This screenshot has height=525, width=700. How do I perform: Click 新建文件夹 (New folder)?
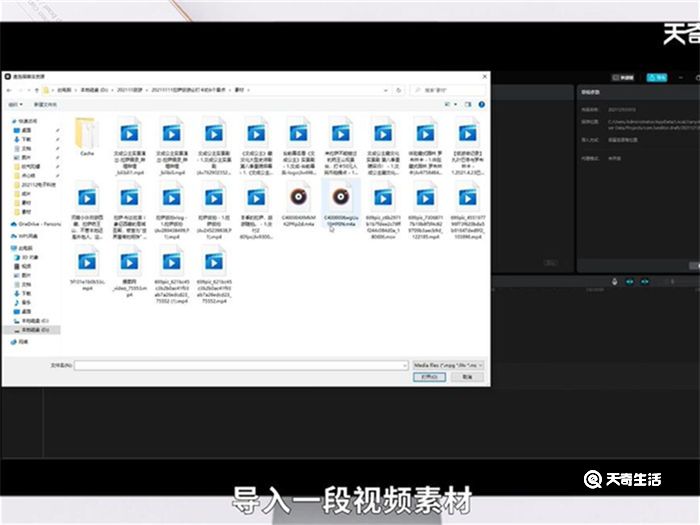(x=45, y=104)
